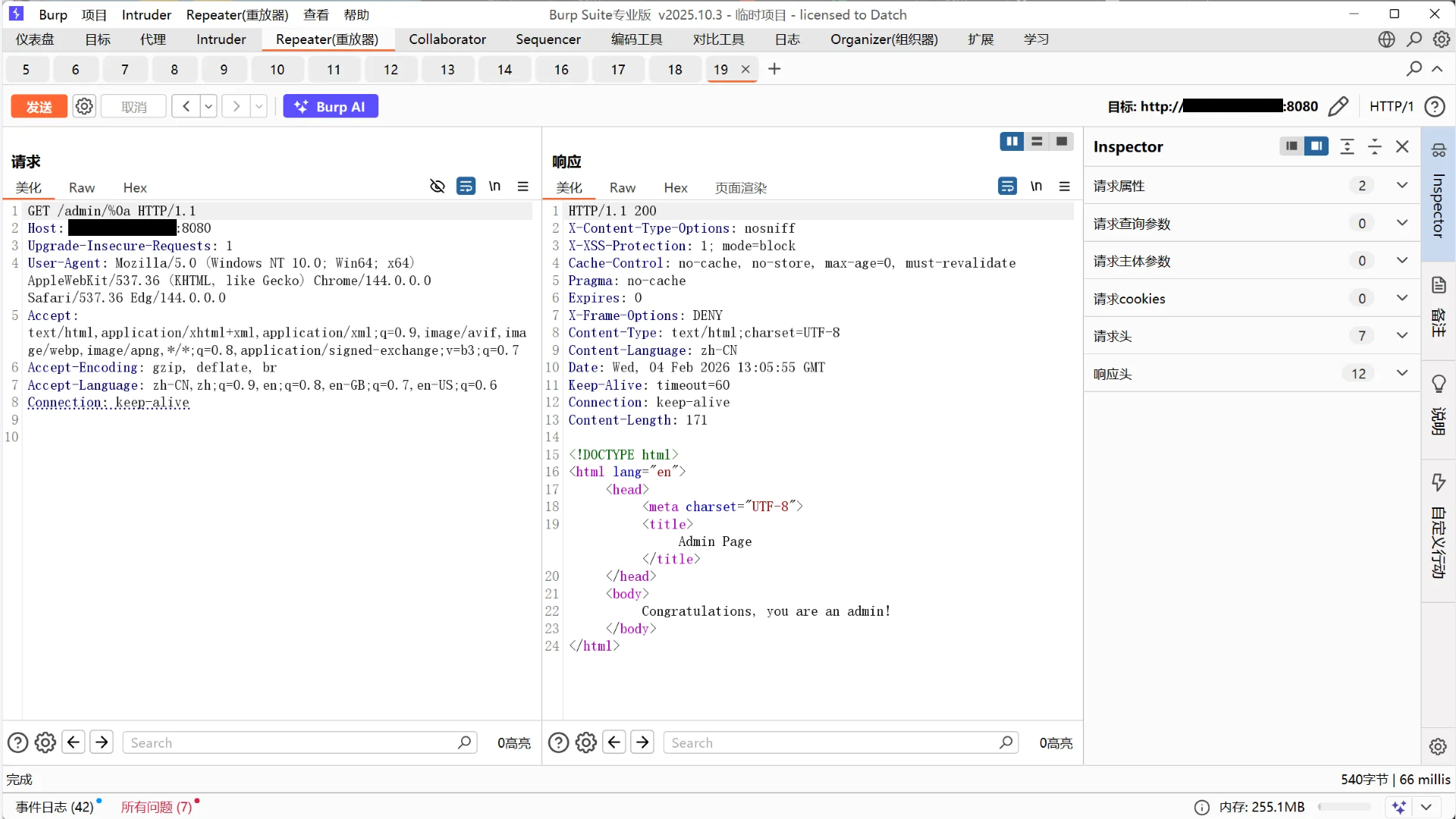Collapse all Inspector sections

[x=1375, y=146]
